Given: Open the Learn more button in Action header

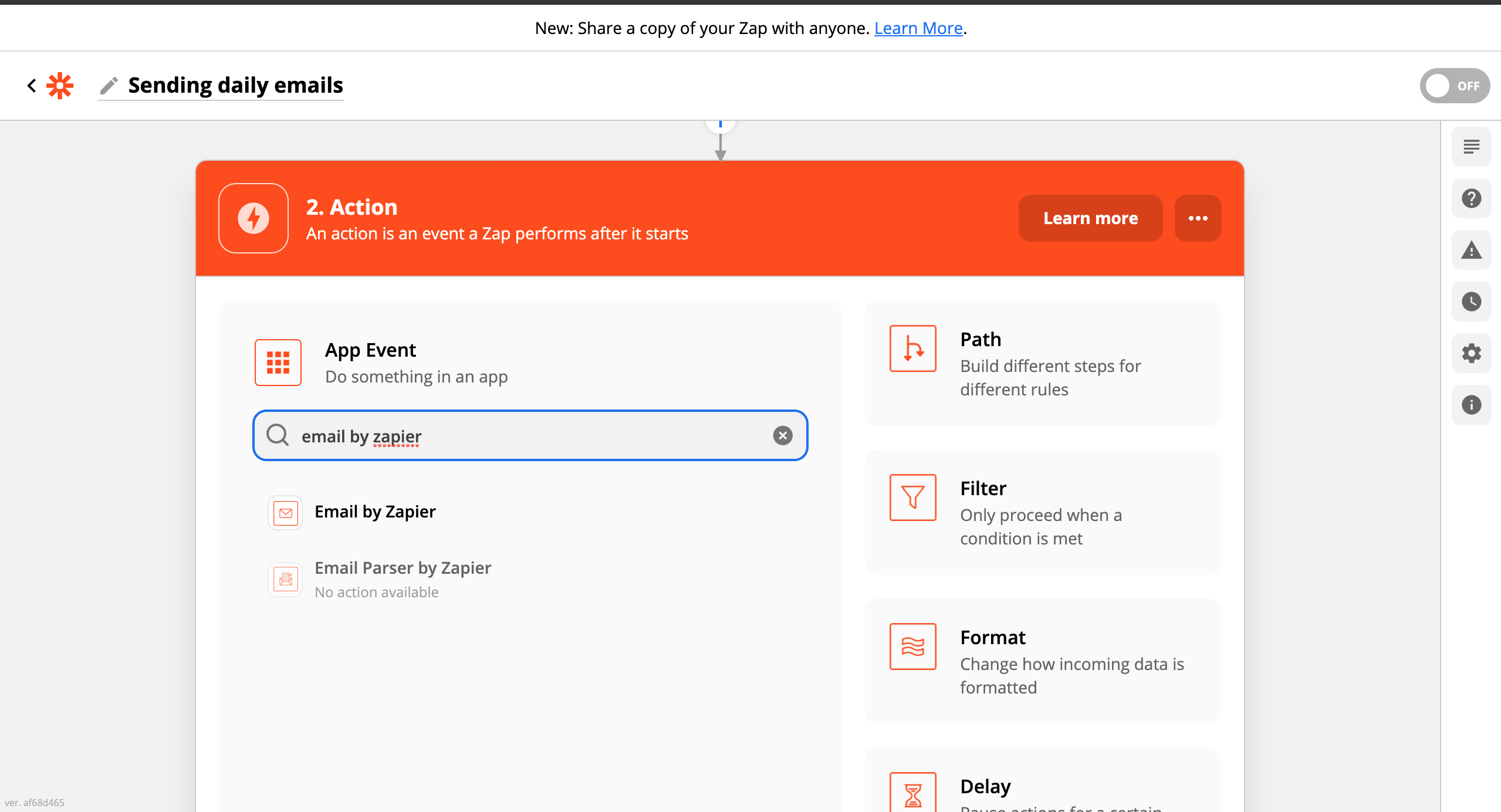Looking at the screenshot, I should click(x=1090, y=218).
